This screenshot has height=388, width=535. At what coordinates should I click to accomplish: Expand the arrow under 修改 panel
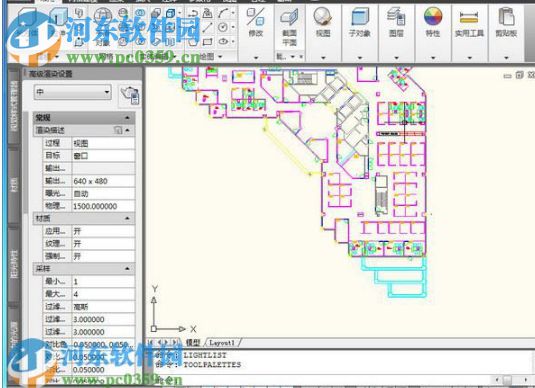coord(256,58)
